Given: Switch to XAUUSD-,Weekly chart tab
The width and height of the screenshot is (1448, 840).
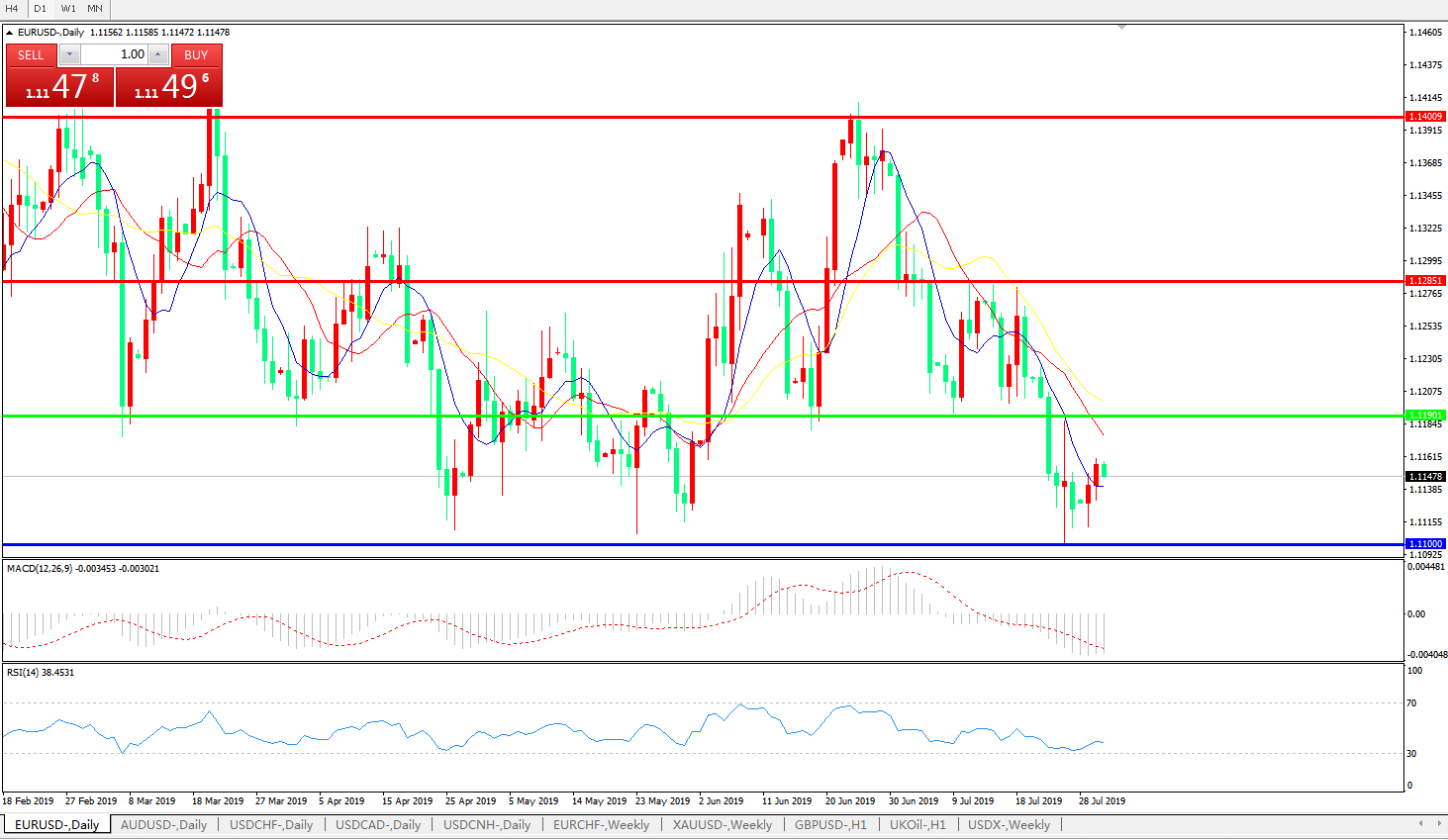Looking at the screenshot, I should coord(722,825).
